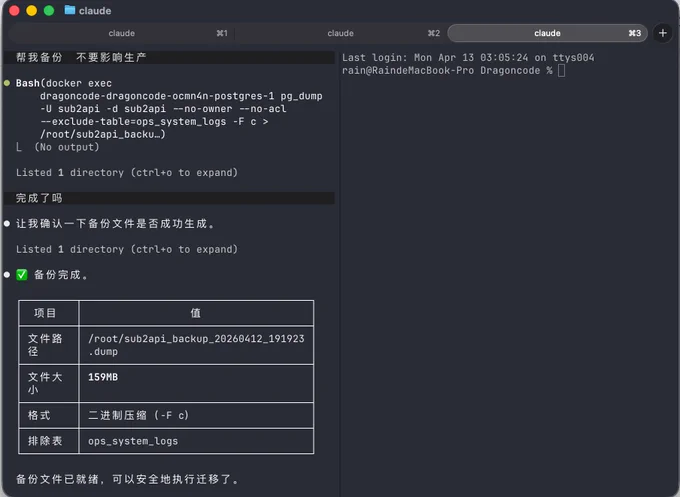Click the ops_system_logs value cell
The width and height of the screenshot is (680, 497).
[x=196, y=441]
